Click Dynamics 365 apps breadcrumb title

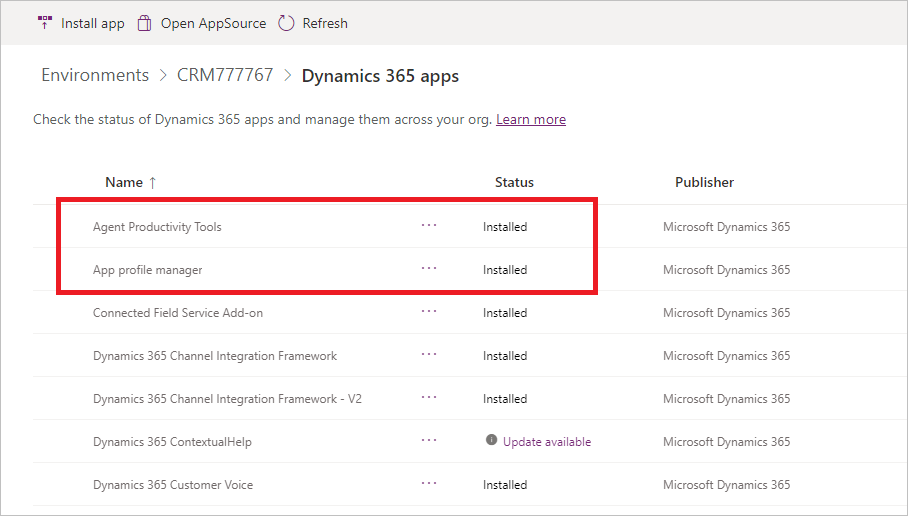click(x=380, y=76)
